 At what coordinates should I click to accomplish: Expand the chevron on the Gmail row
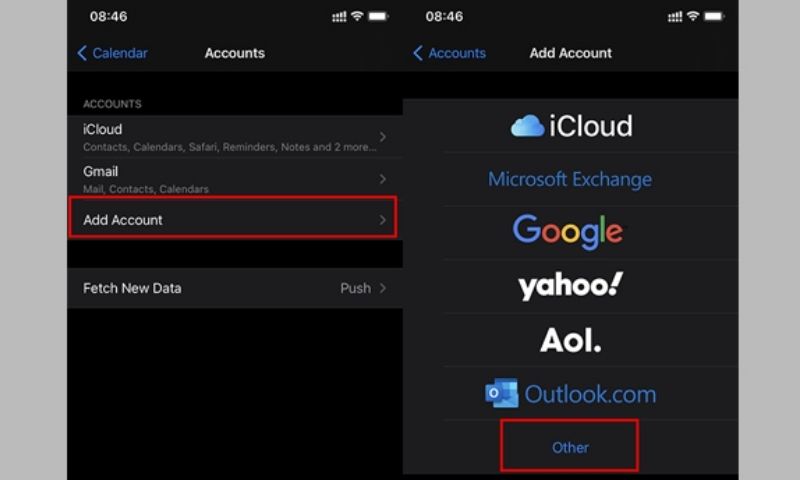click(383, 179)
